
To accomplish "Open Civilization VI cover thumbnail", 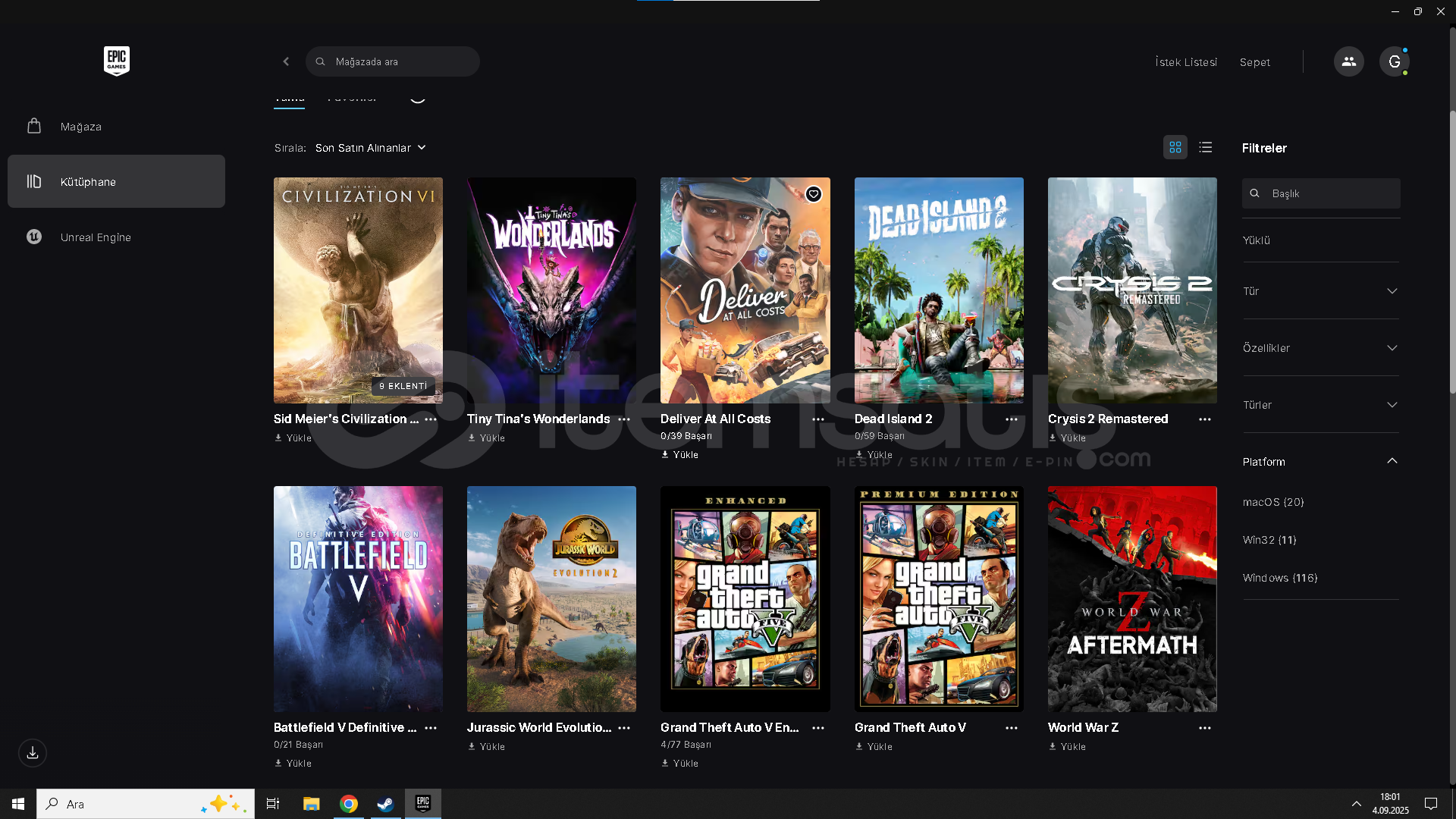I will [358, 290].
